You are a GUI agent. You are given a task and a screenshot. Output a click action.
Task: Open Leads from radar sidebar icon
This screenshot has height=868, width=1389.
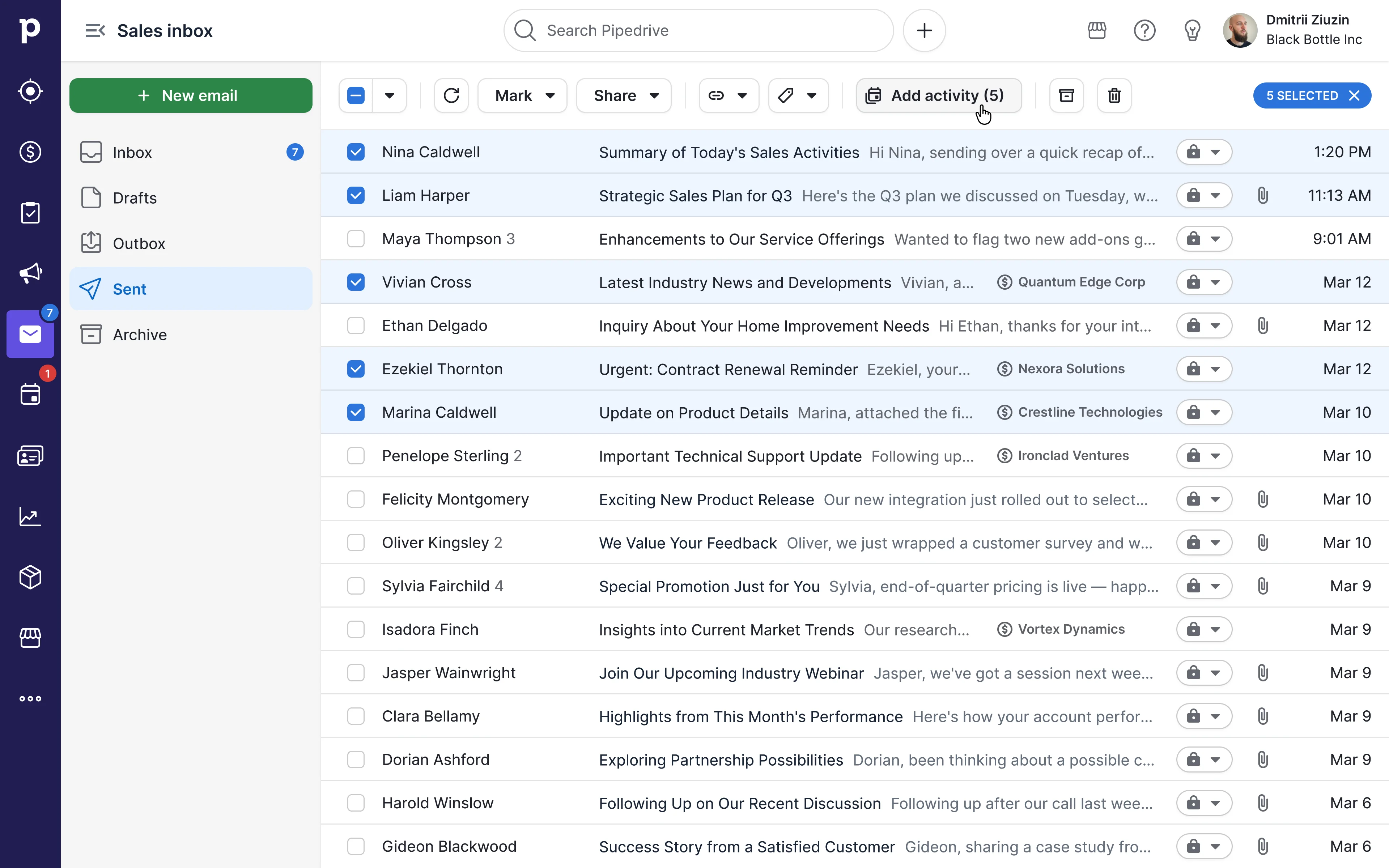tap(30, 91)
